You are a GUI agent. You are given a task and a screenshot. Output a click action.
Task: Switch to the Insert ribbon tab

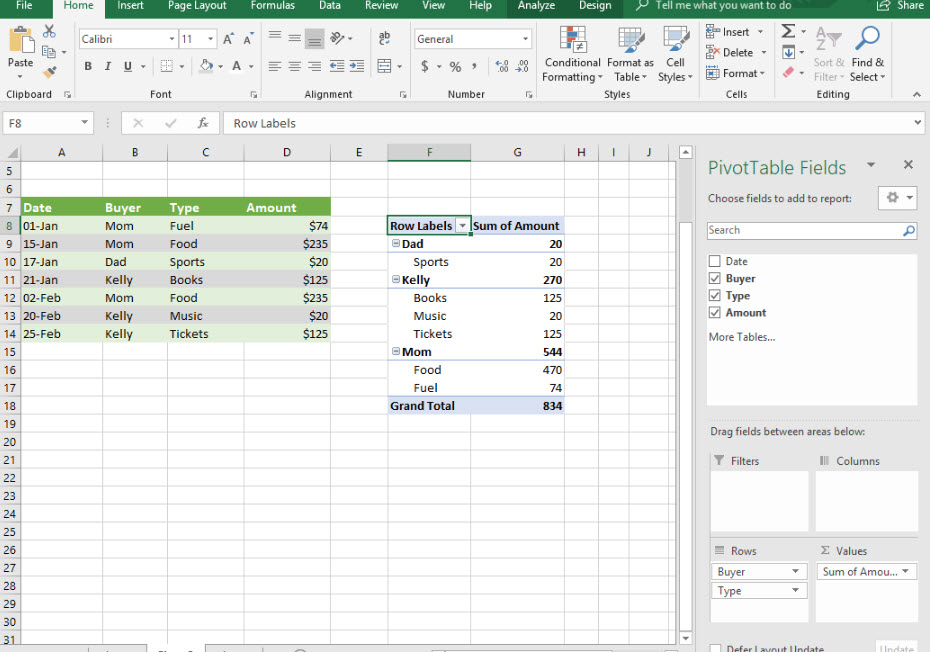pyautogui.click(x=130, y=6)
